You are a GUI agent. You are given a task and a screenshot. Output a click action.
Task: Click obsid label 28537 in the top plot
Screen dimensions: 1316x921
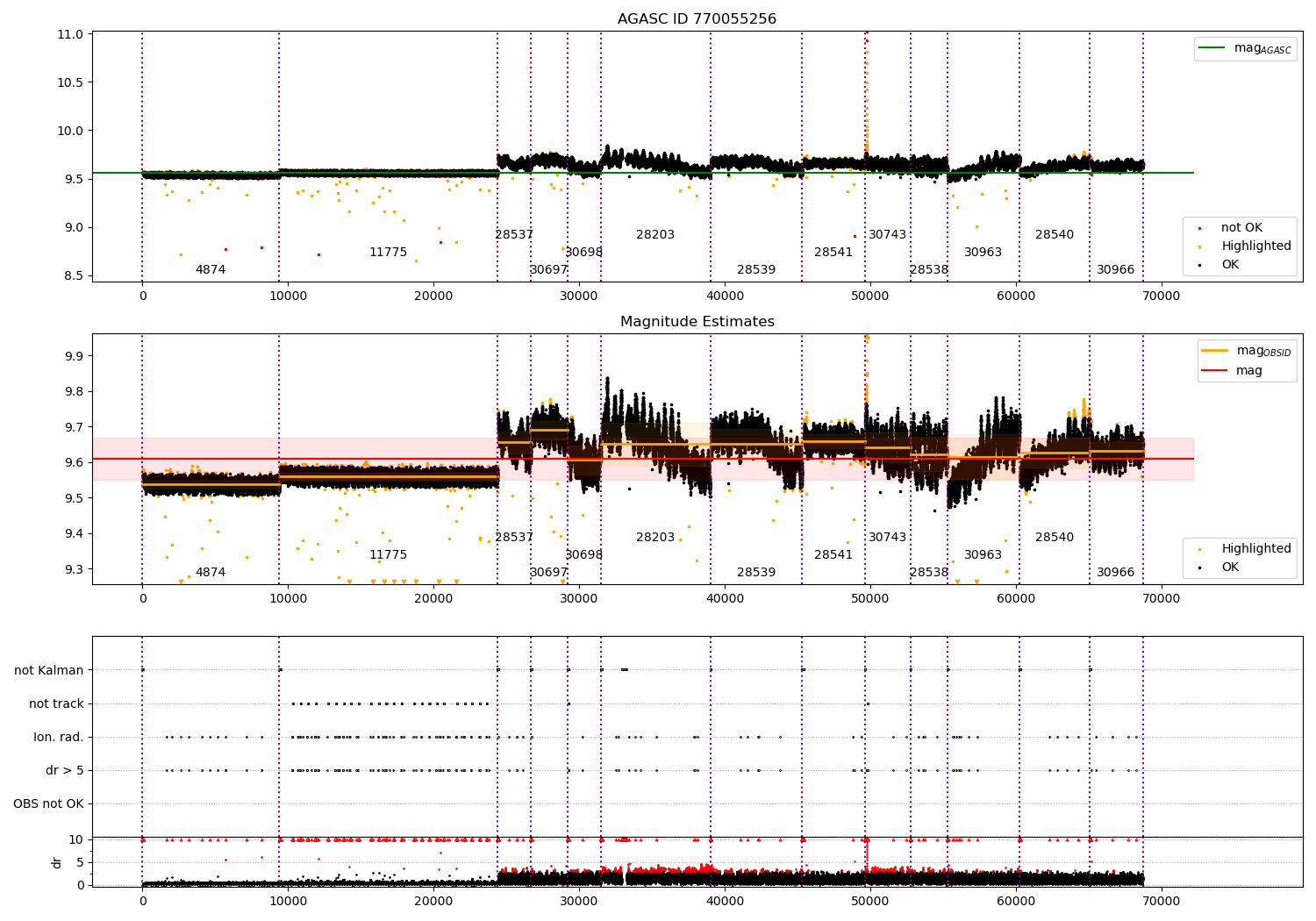514,235
